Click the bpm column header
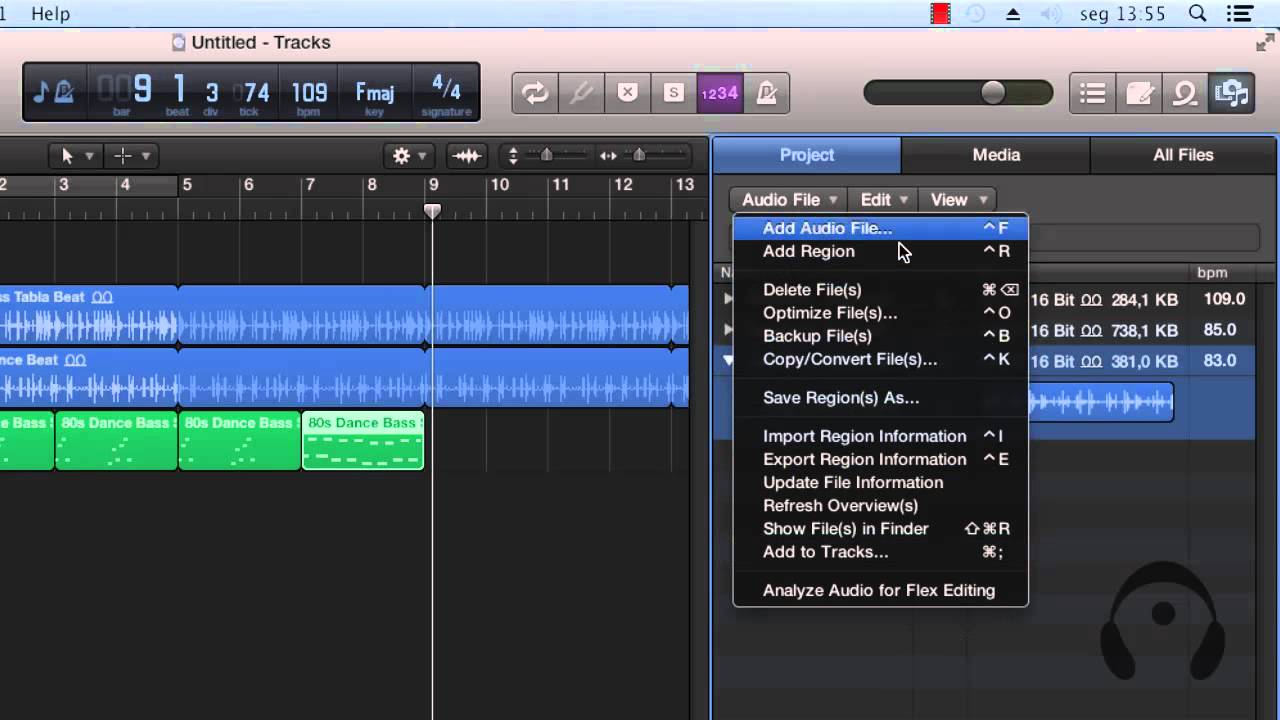The image size is (1280, 720). coord(1212,272)
